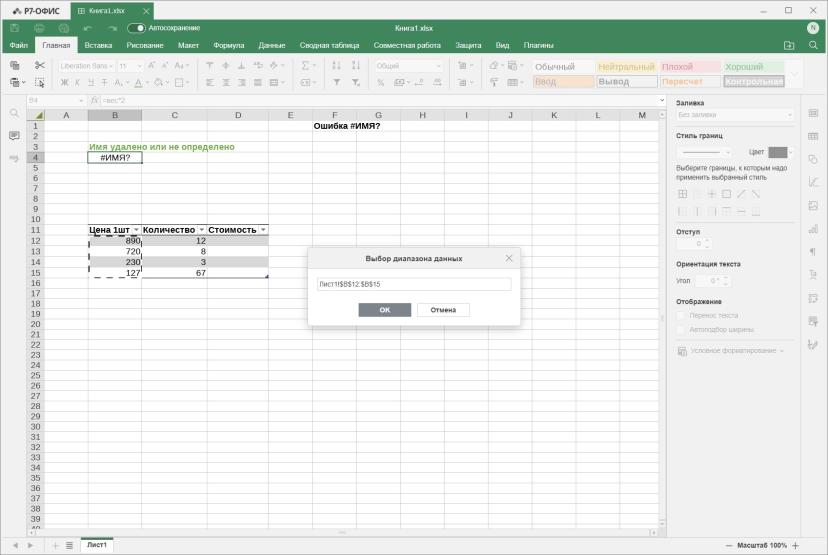Toggle Strikethrough formatting

pos(104,82)
